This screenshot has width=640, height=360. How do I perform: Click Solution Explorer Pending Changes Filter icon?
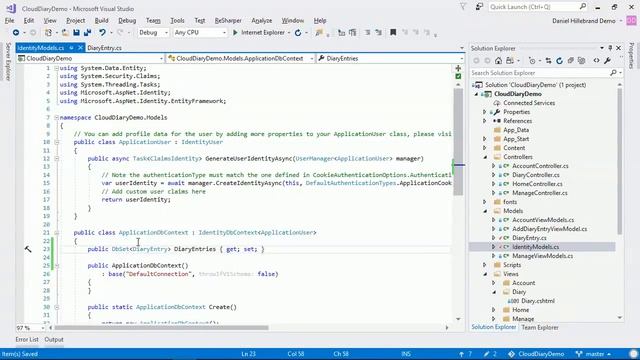532,61
